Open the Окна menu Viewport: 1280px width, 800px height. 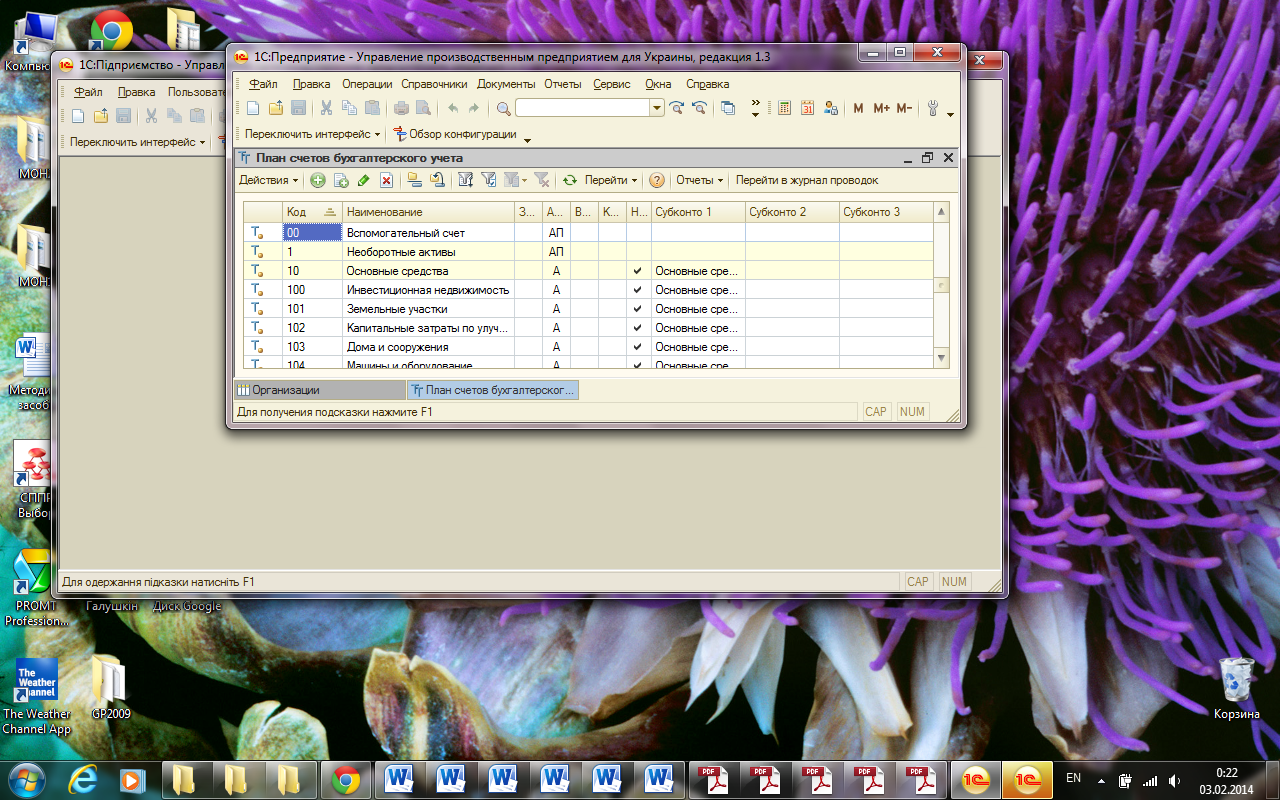point(658,84)
